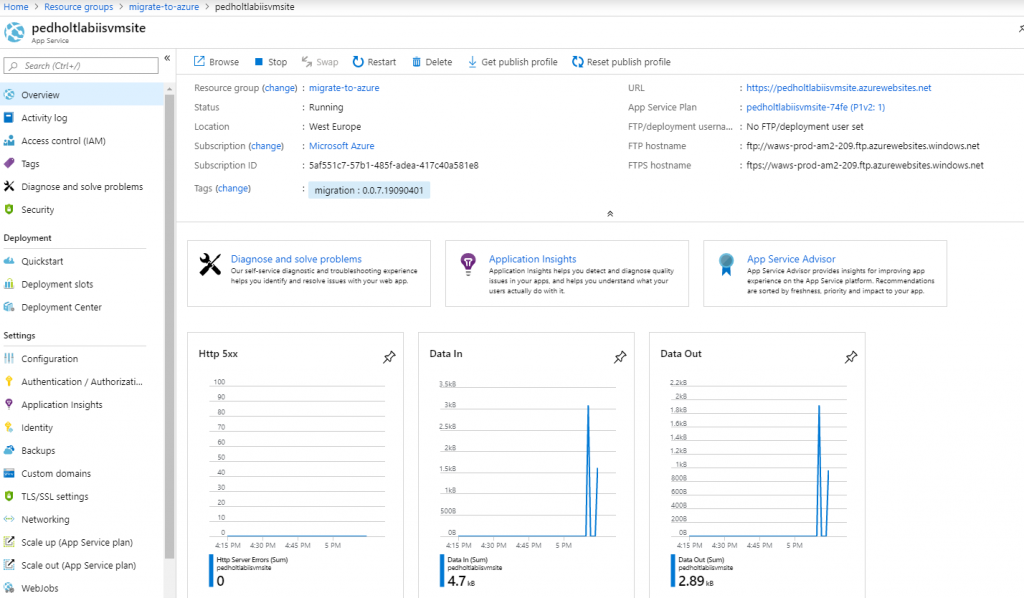Image resolution: width=1024 pixels, height=598 pixels.
Task: Click the migration tag chip
Action: pyautogui.click(x=369, y=190)
